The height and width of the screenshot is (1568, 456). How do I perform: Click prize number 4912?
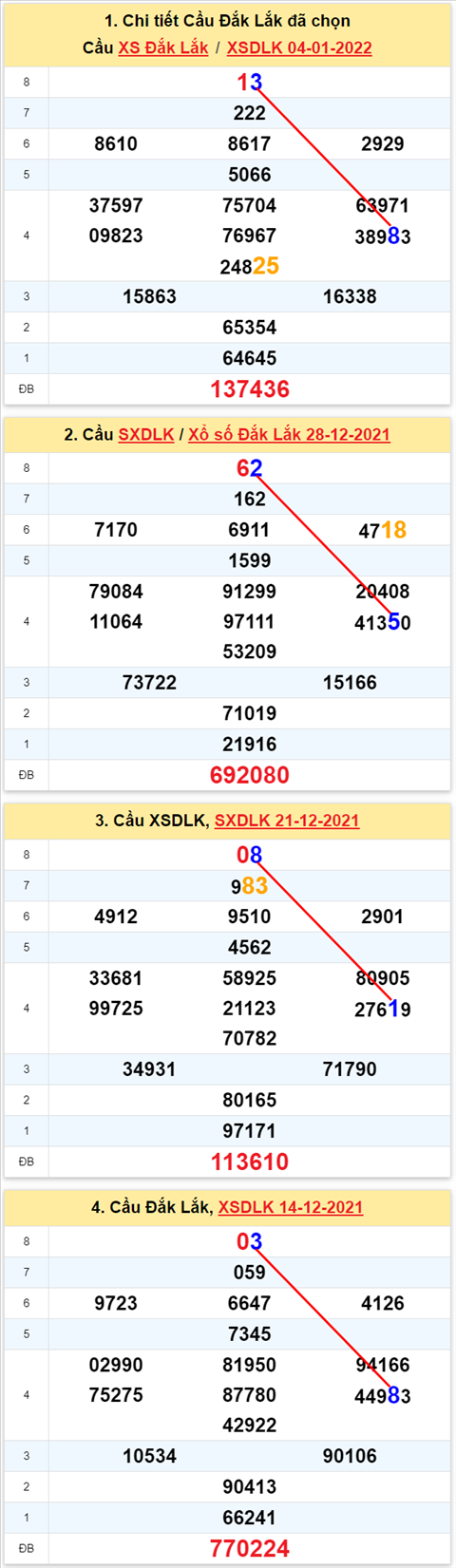(116, 916)
